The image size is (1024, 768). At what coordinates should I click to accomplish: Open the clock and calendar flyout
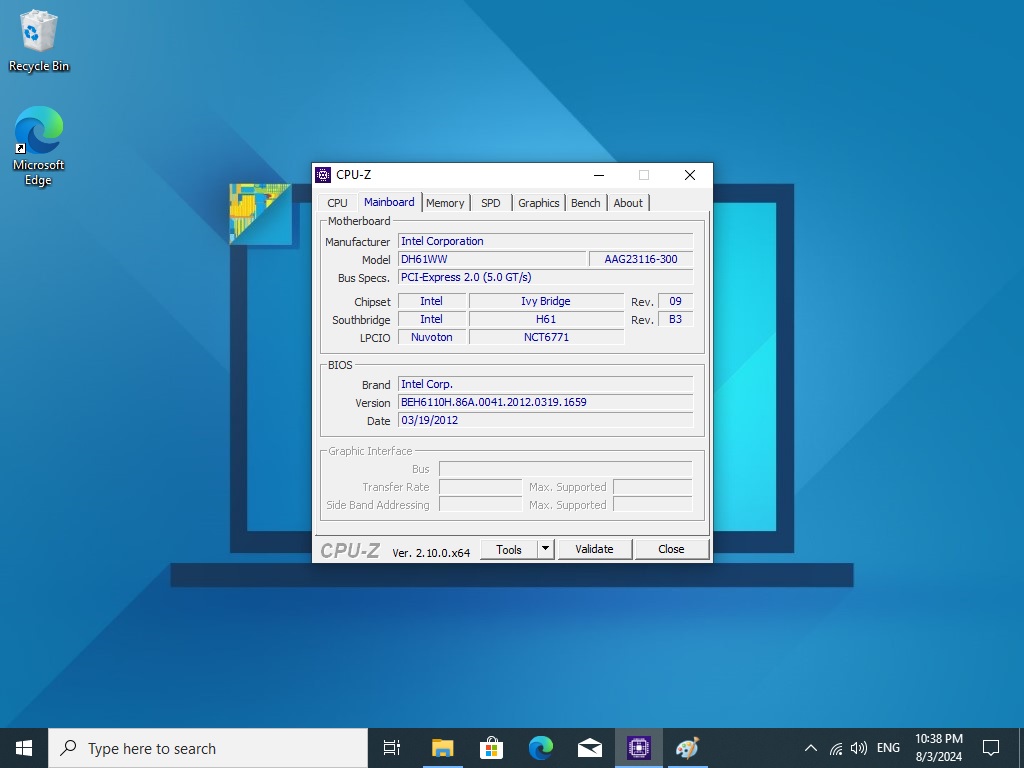coord(938,748)
